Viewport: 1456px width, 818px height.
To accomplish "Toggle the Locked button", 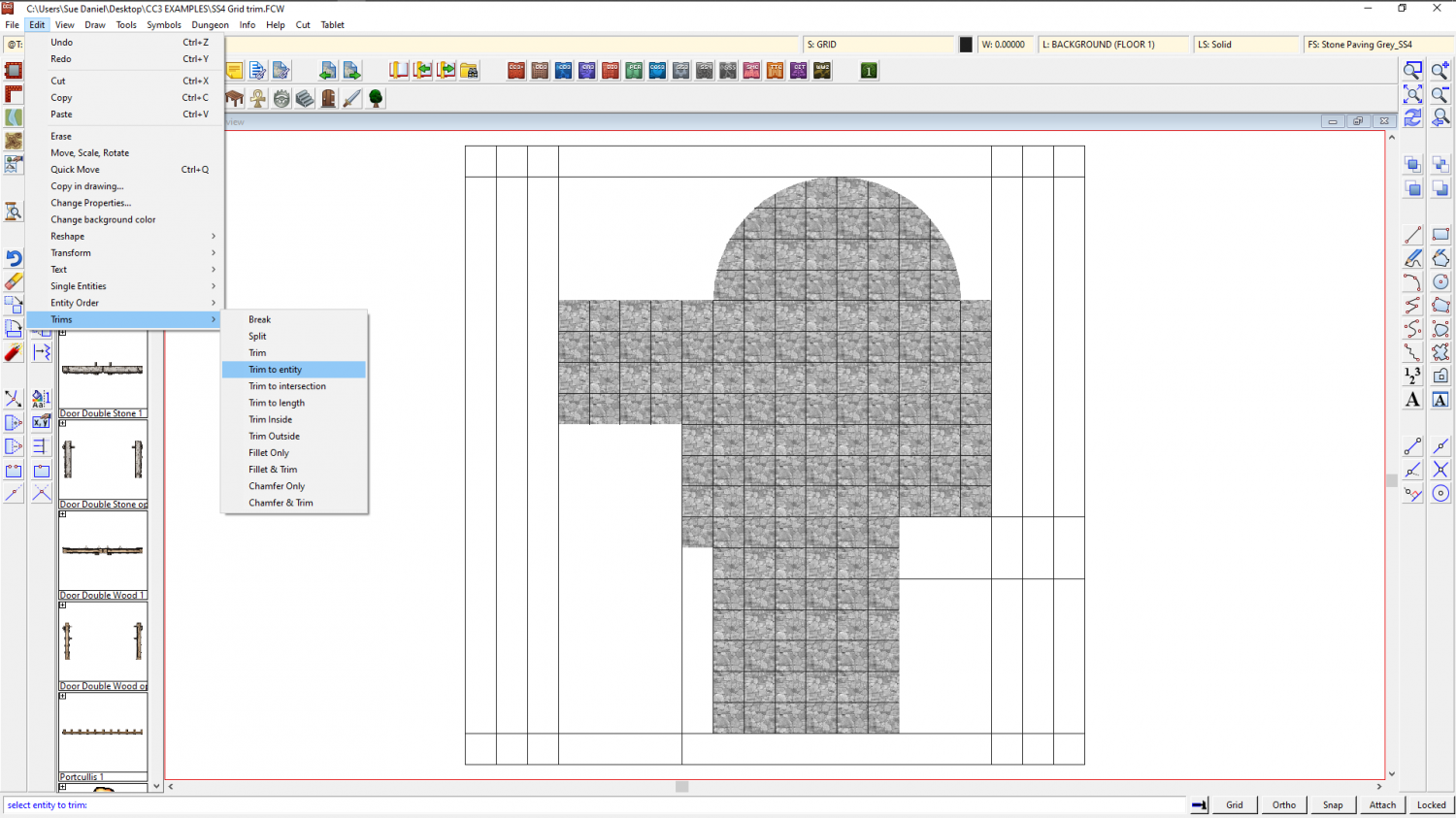I will [x=1432, y=804].
